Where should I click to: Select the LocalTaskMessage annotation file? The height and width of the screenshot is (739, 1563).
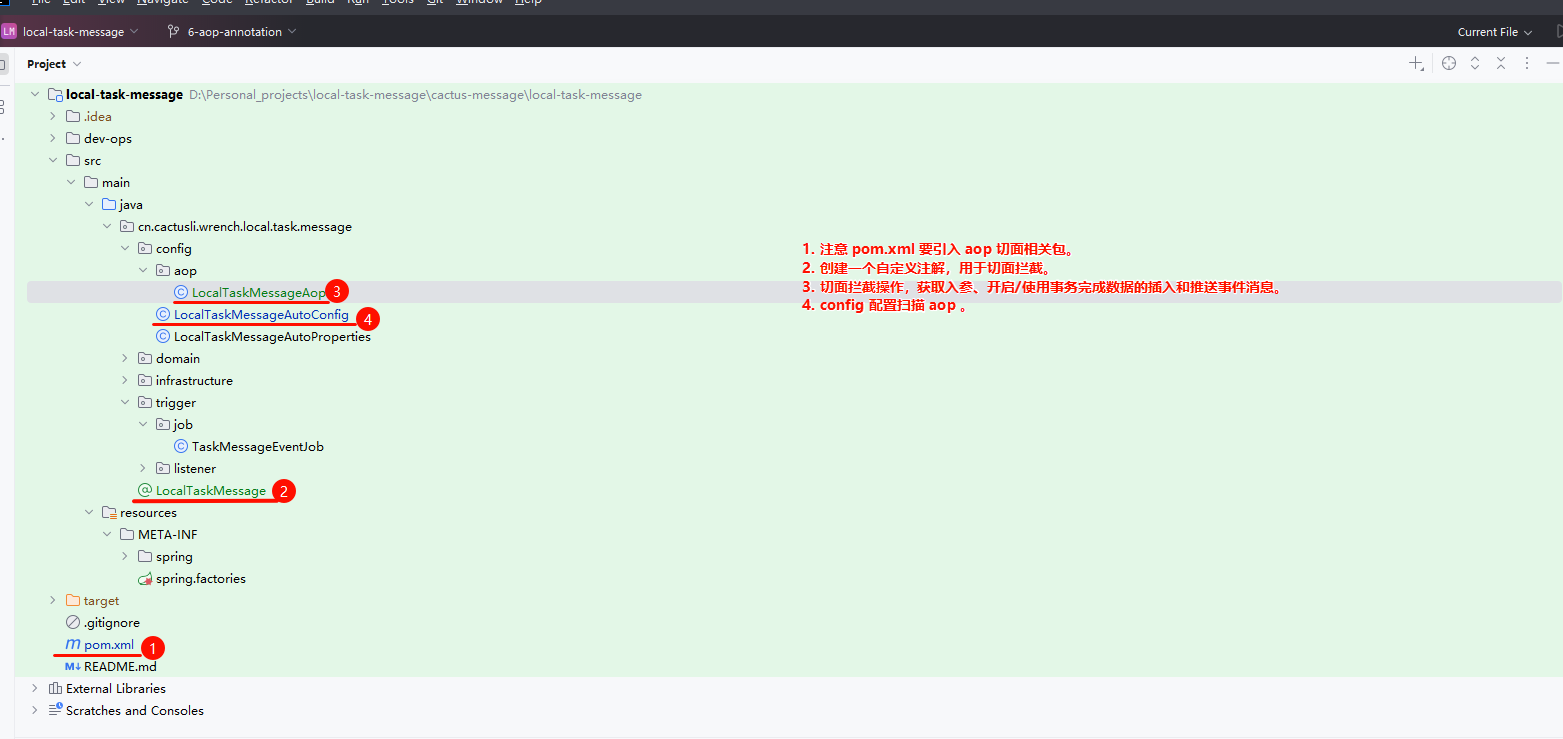[210, 491]
